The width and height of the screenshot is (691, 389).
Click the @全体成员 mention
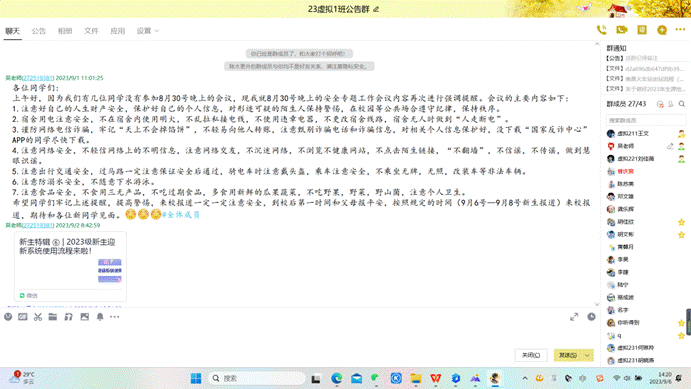pos(181,215)
